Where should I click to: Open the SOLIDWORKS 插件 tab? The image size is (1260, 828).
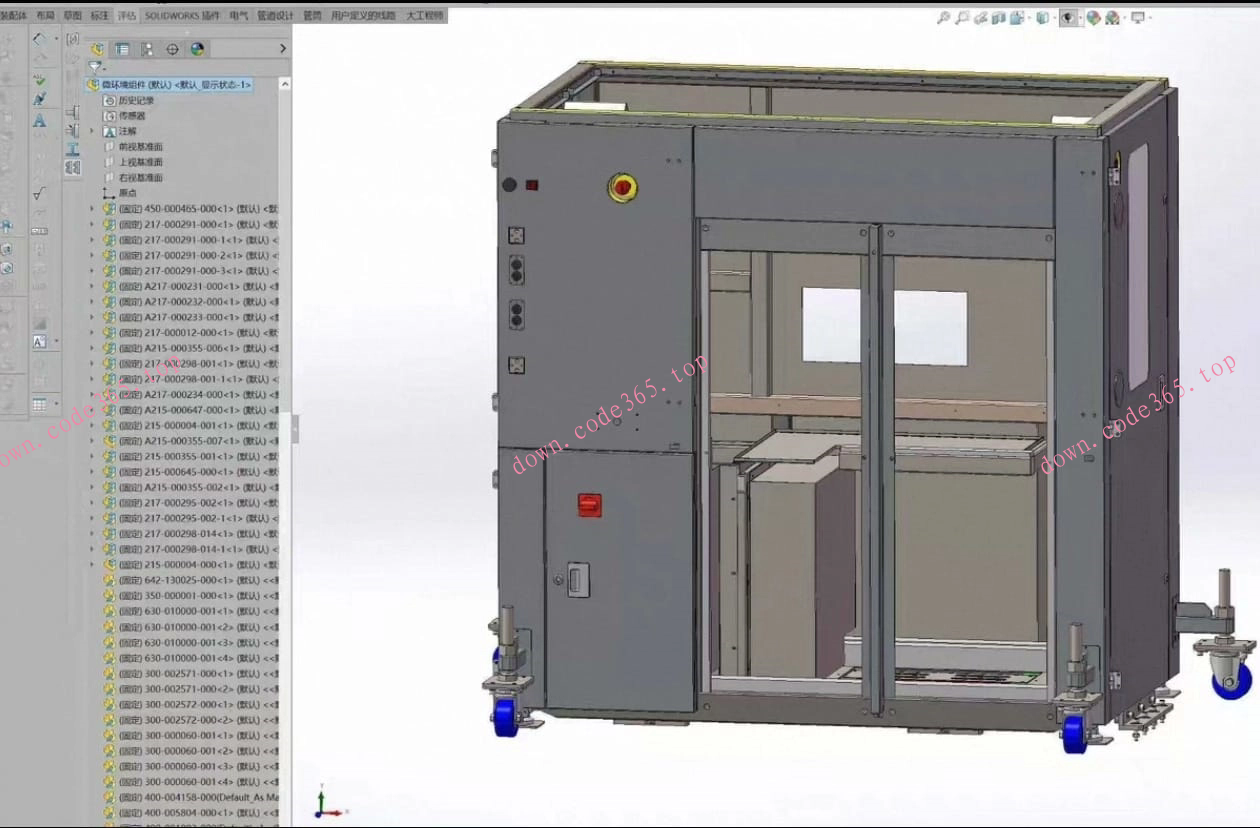pyautogui.click(x=182, y=16)
